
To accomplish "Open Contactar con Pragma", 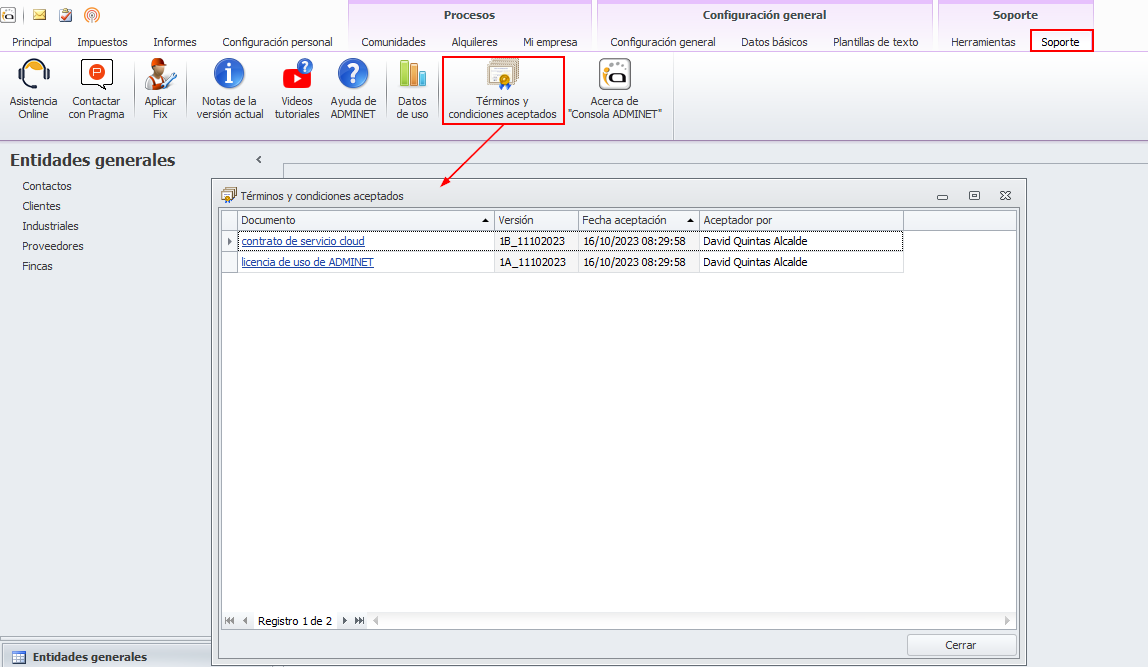I will [x=96, y=89].
